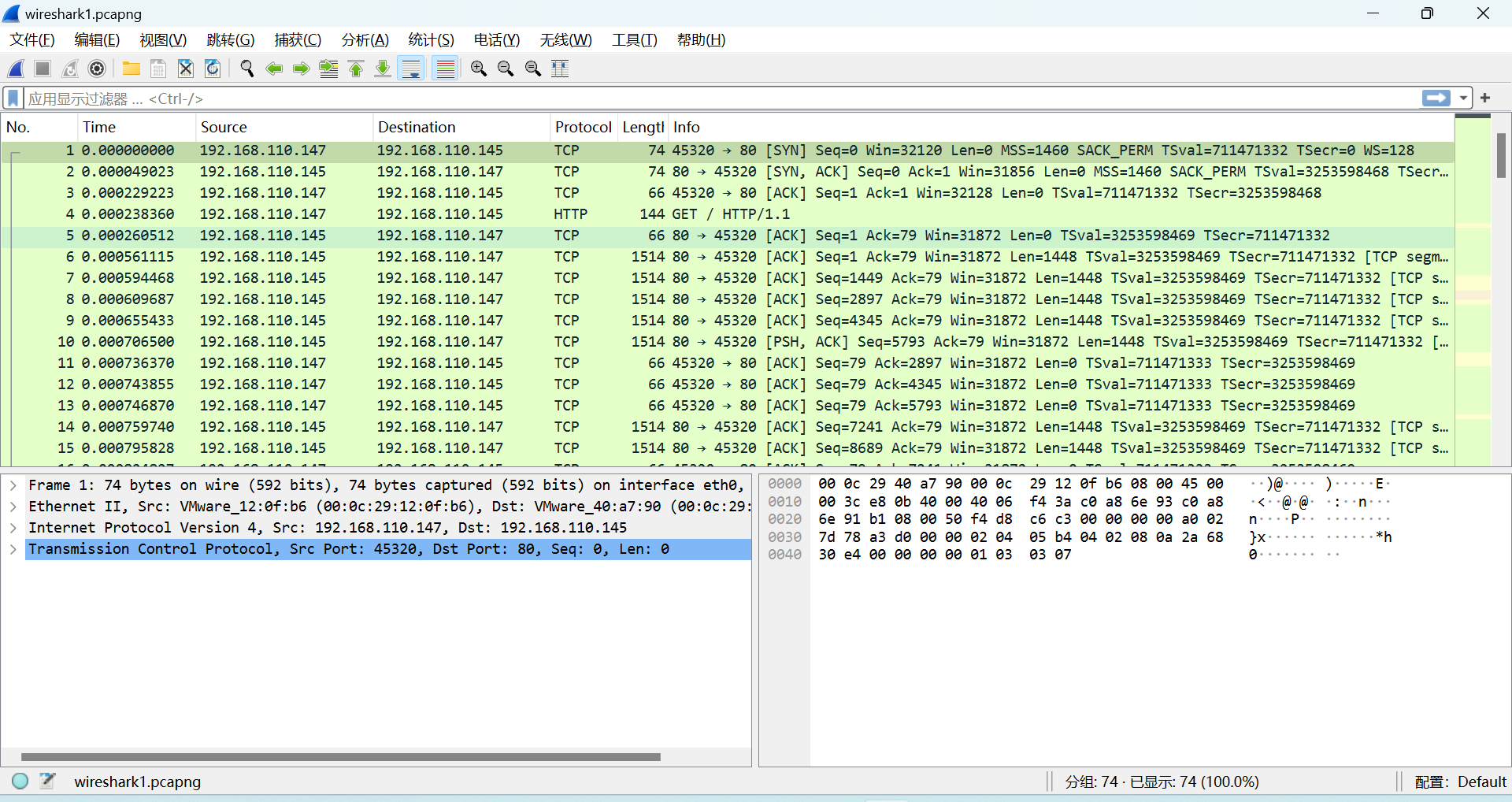The width and height of the screenshot is (1512, 802).
Task: Open the 工具(T) menu
Action: pos(634,39)
